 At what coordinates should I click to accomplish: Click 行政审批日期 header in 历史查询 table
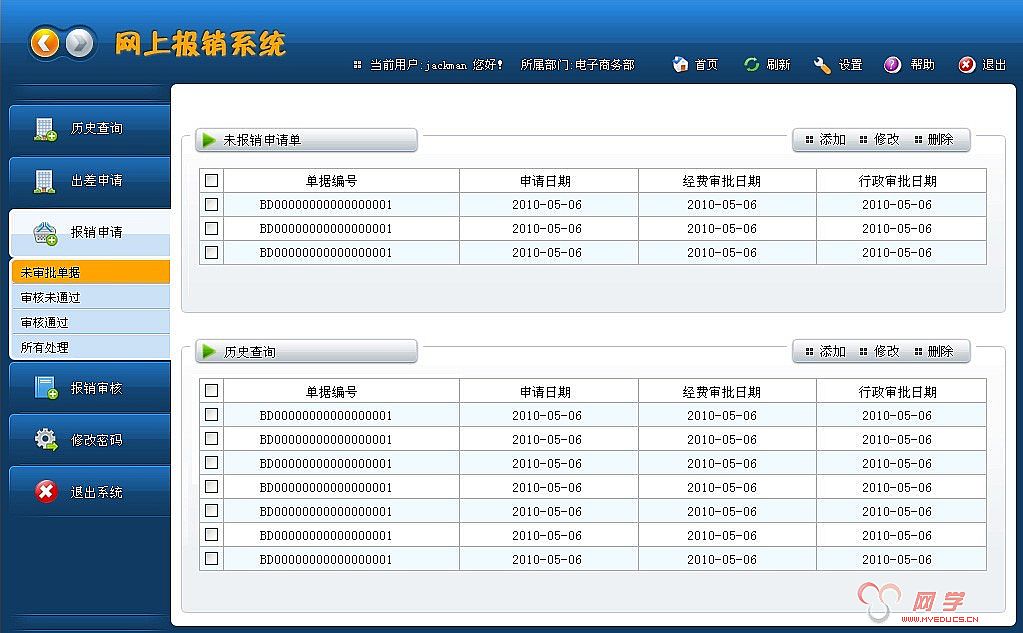point(898,392)
